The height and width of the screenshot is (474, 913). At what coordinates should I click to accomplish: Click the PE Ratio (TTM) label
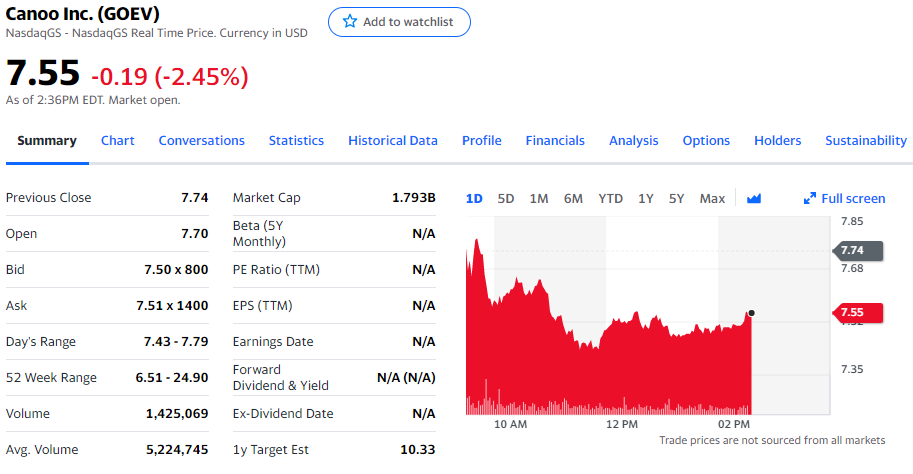pyautogui.click(x=276, y=270)
